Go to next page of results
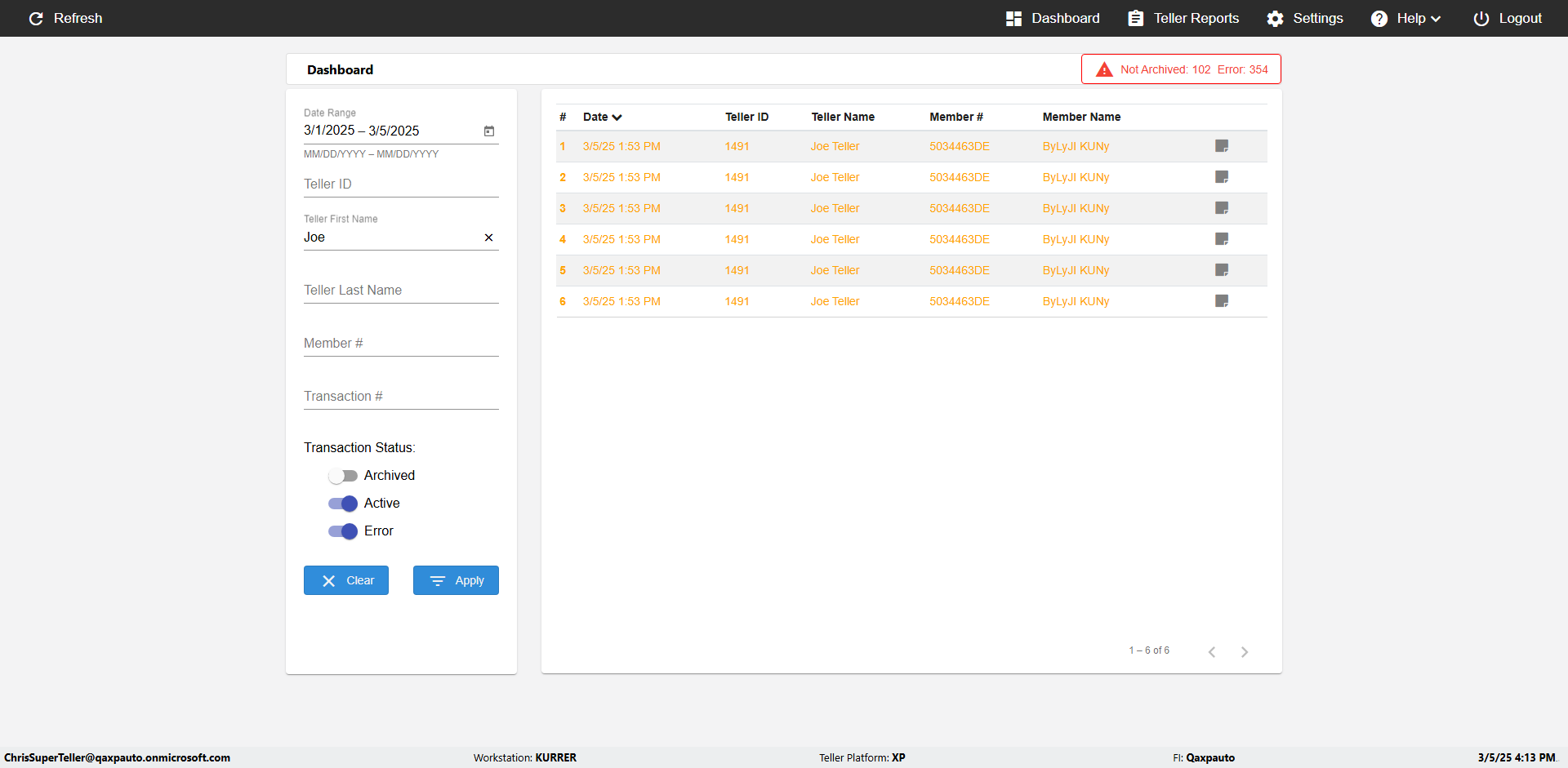The width and height of the screenshot is (1568, 768). [x=1245, y=651]
